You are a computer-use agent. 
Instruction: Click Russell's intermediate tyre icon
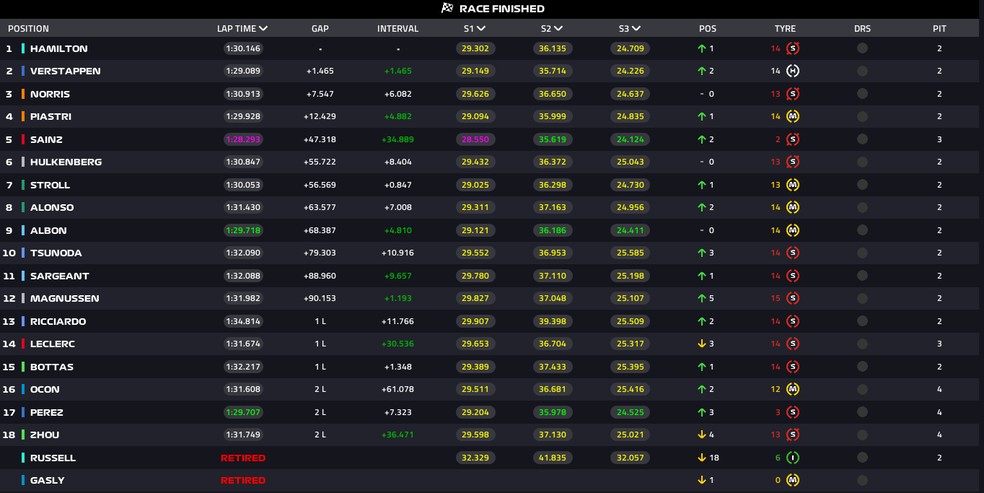click(793, 458)
